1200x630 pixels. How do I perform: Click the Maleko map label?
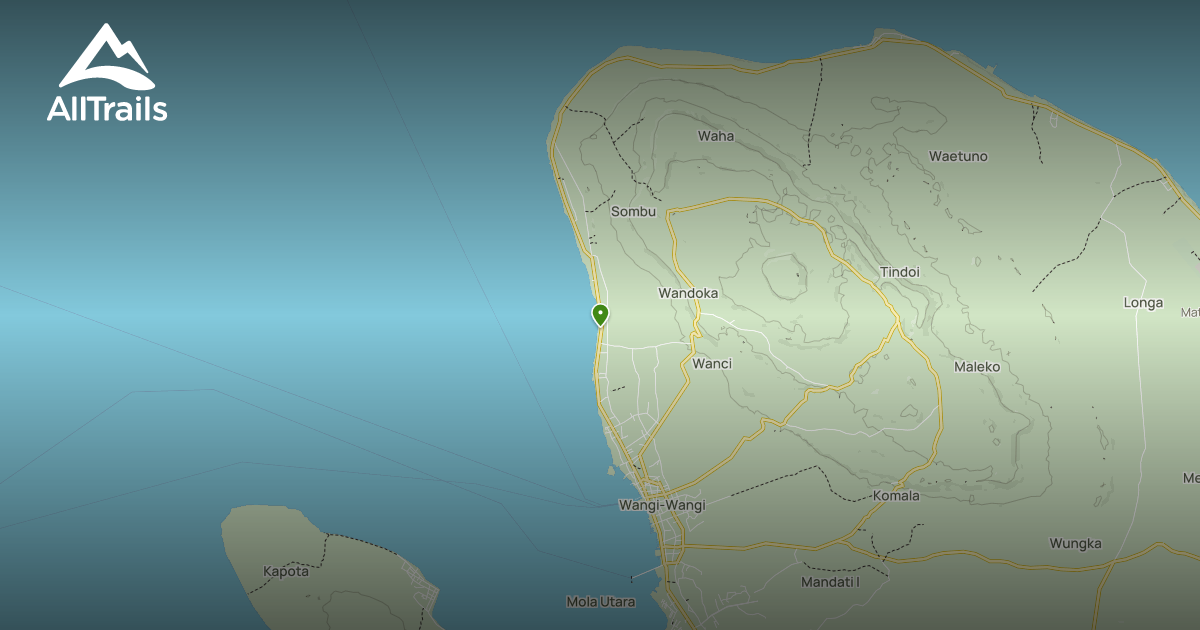click(x=976, y=367)
